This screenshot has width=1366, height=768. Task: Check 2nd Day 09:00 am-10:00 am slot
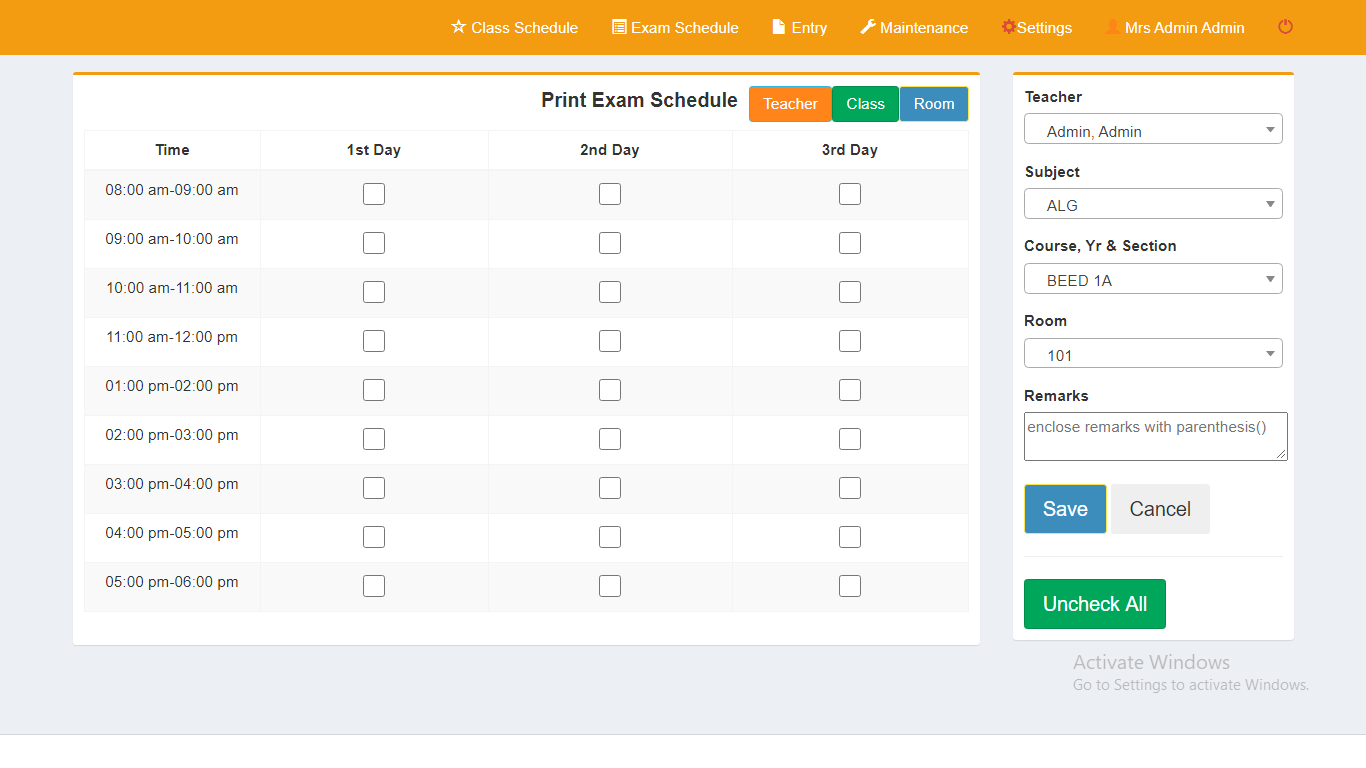coord(610,243)
